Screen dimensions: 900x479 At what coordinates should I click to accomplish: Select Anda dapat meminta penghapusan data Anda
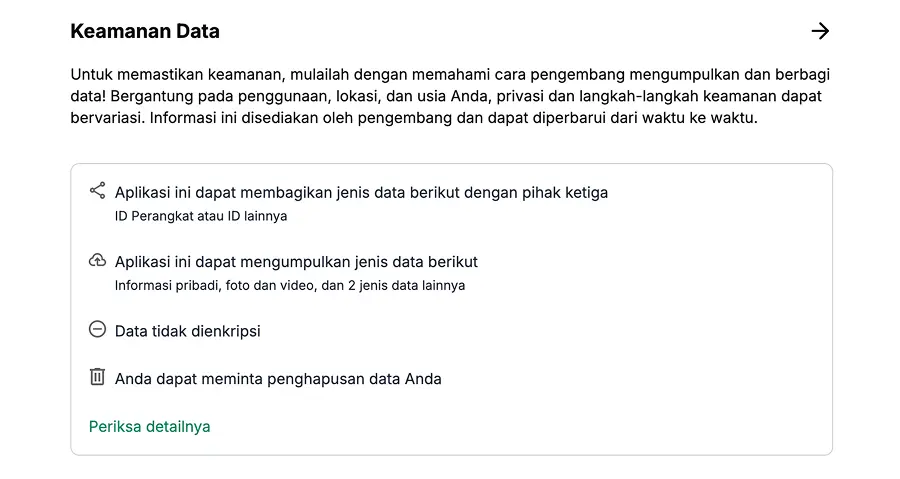click(278, 379)
